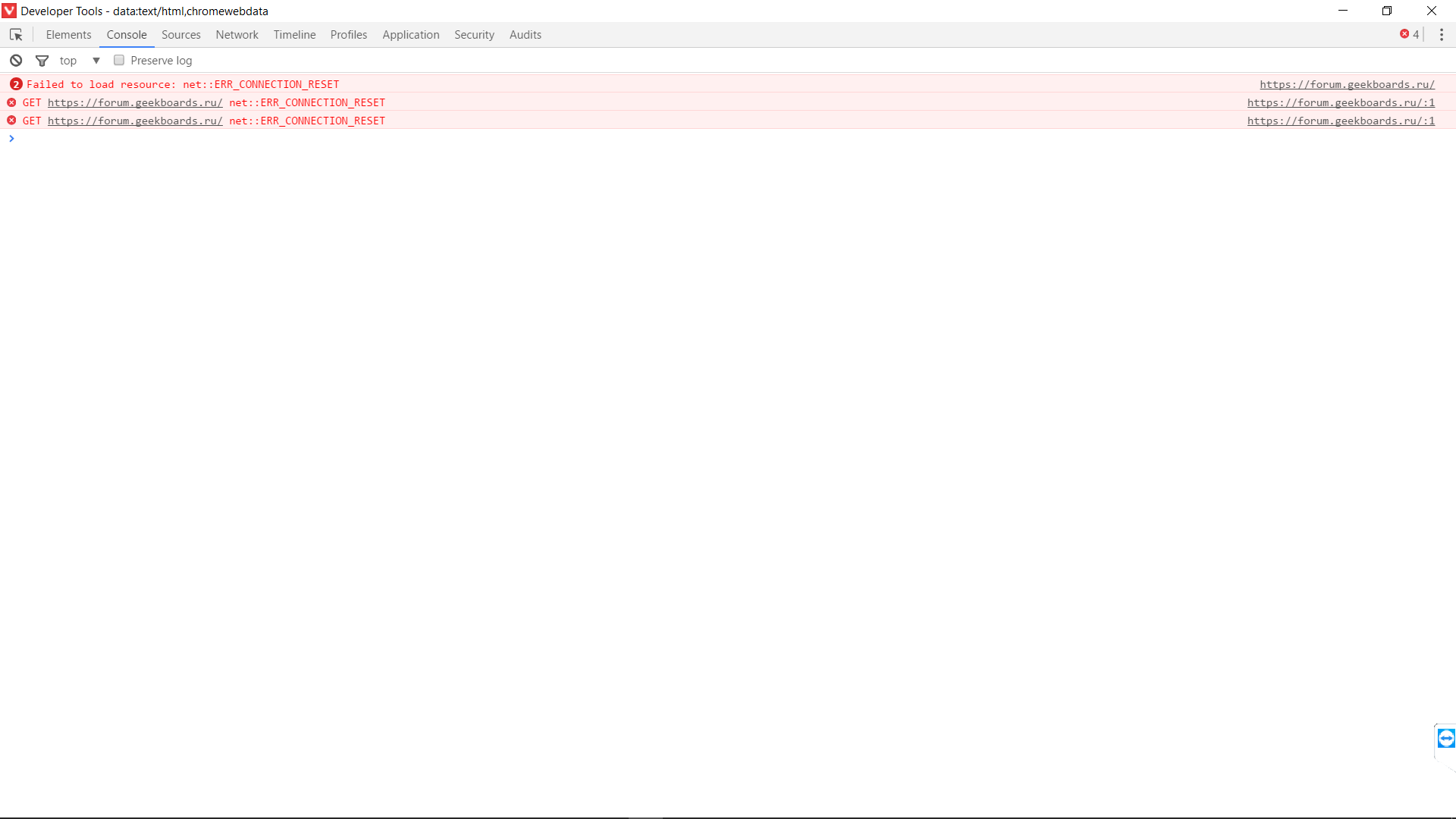The height and width of the screenshot is (819, 1456).
Task: Click the TeamViewer side panel icon
Action: coord(1446,739)
